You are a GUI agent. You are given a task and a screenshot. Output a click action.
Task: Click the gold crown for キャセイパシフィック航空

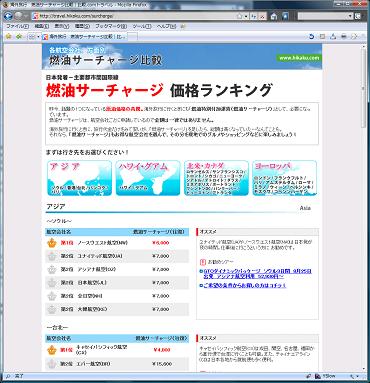(52, 350)
